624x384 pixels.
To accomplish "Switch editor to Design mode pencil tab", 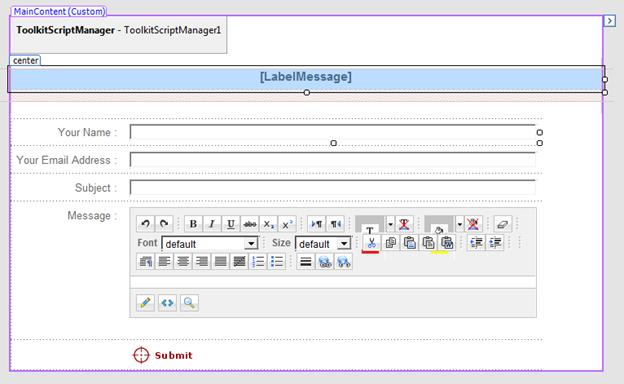I will point(145,303).
